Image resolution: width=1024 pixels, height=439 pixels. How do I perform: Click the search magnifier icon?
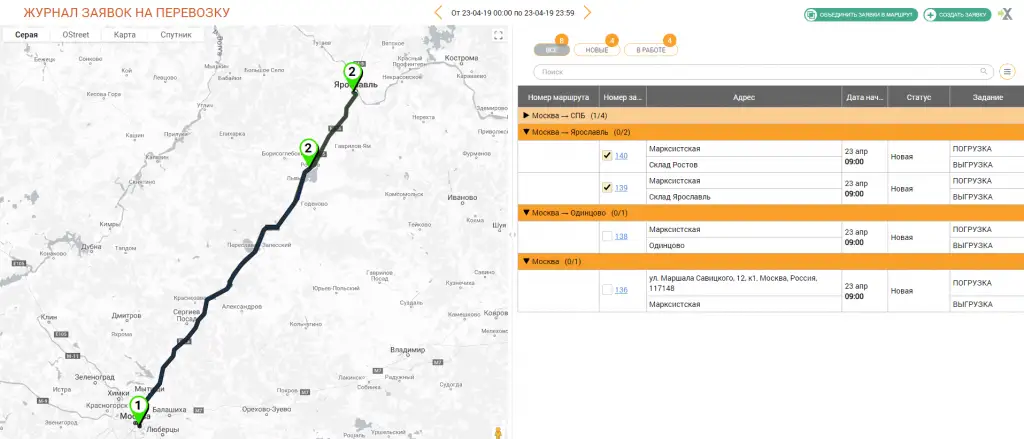pos(984,72)
